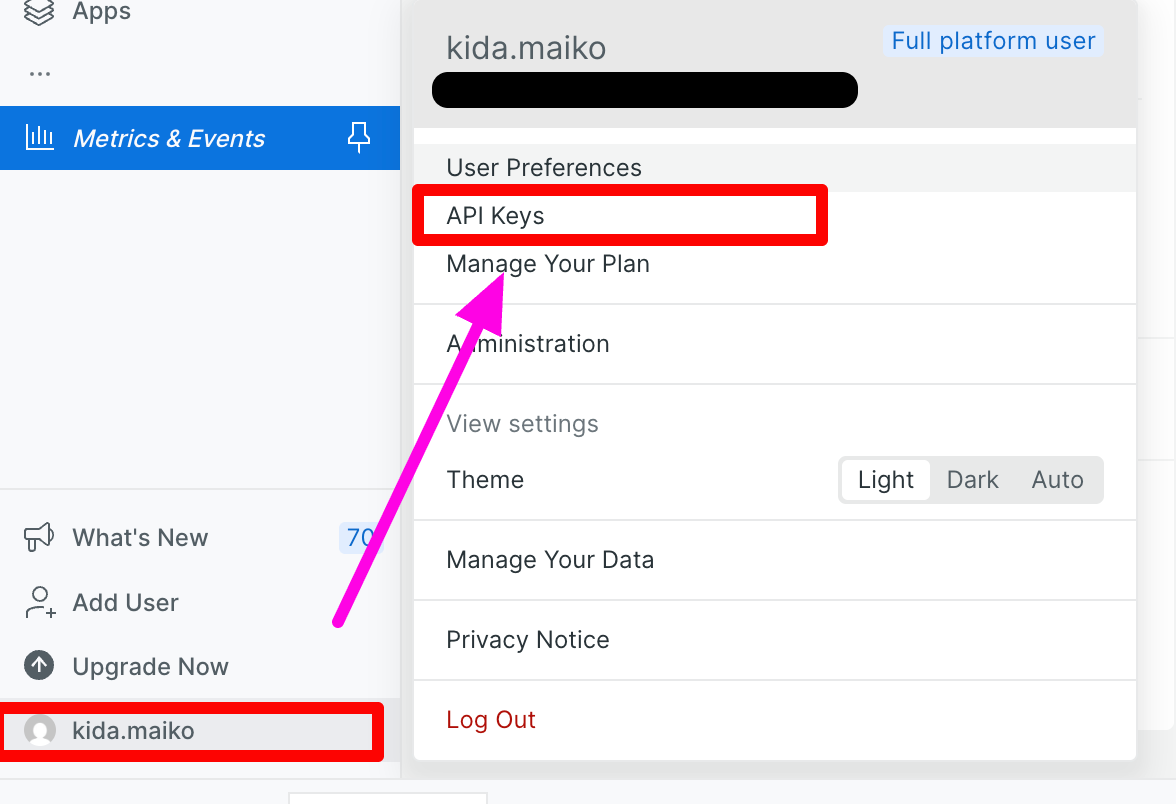
Task: Click the kida.maiko avatar icon
Action: (x=40, y=730)
